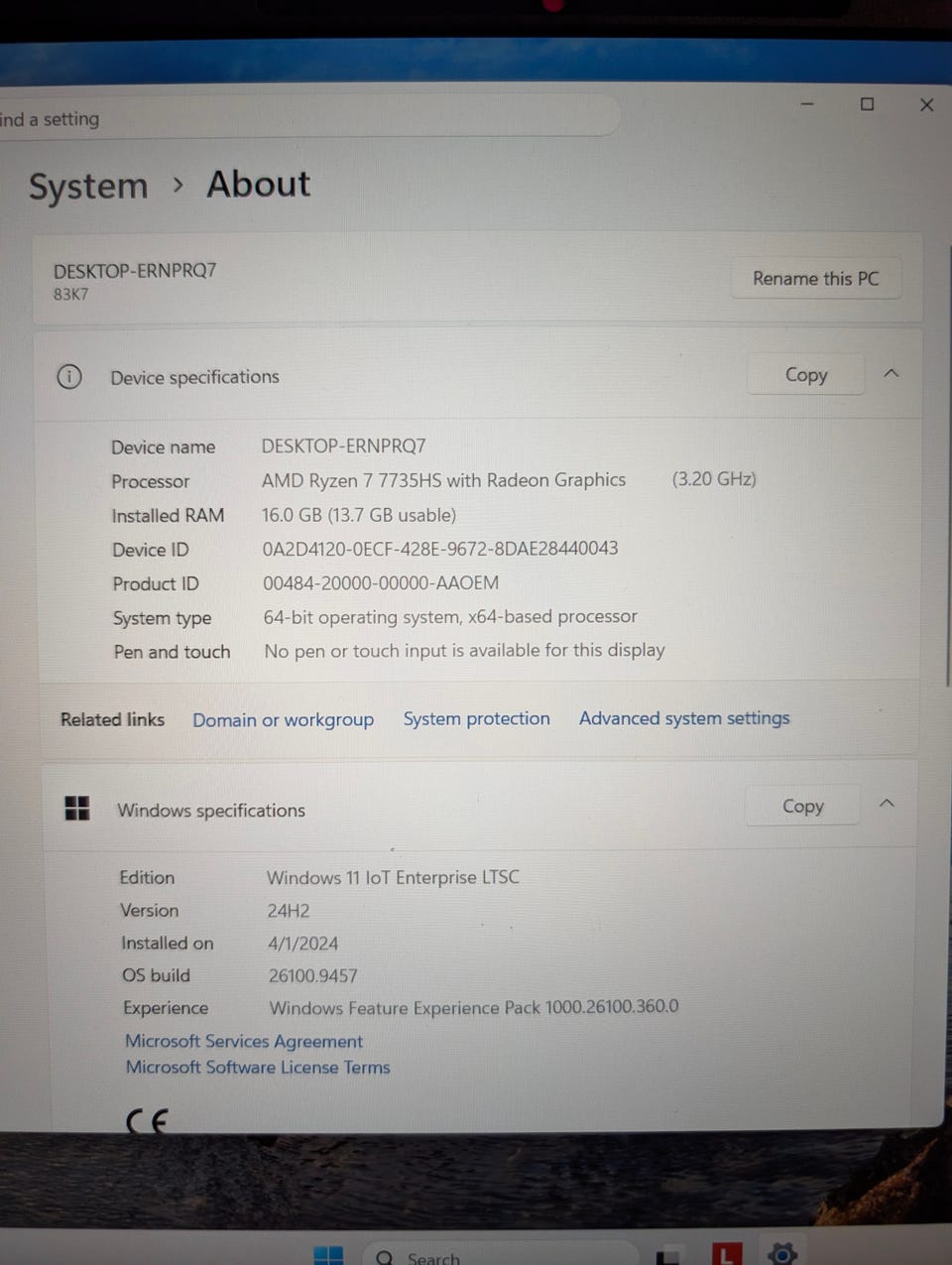This screenshot has height=1265, width=952.
Task: Open Domain or workgroup link
Action: (283, 720)
